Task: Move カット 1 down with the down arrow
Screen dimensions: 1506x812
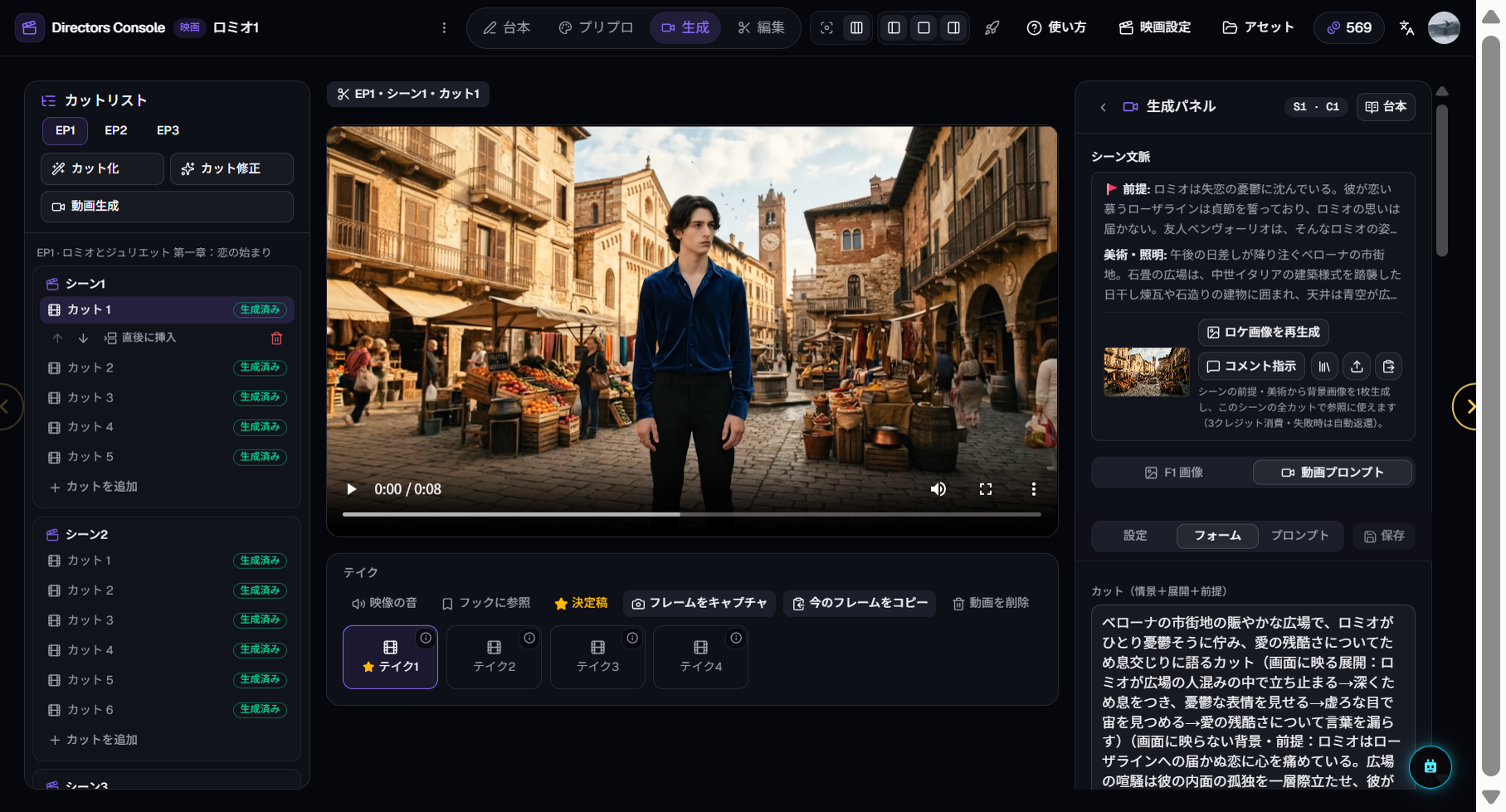Action: pos(83,338)
